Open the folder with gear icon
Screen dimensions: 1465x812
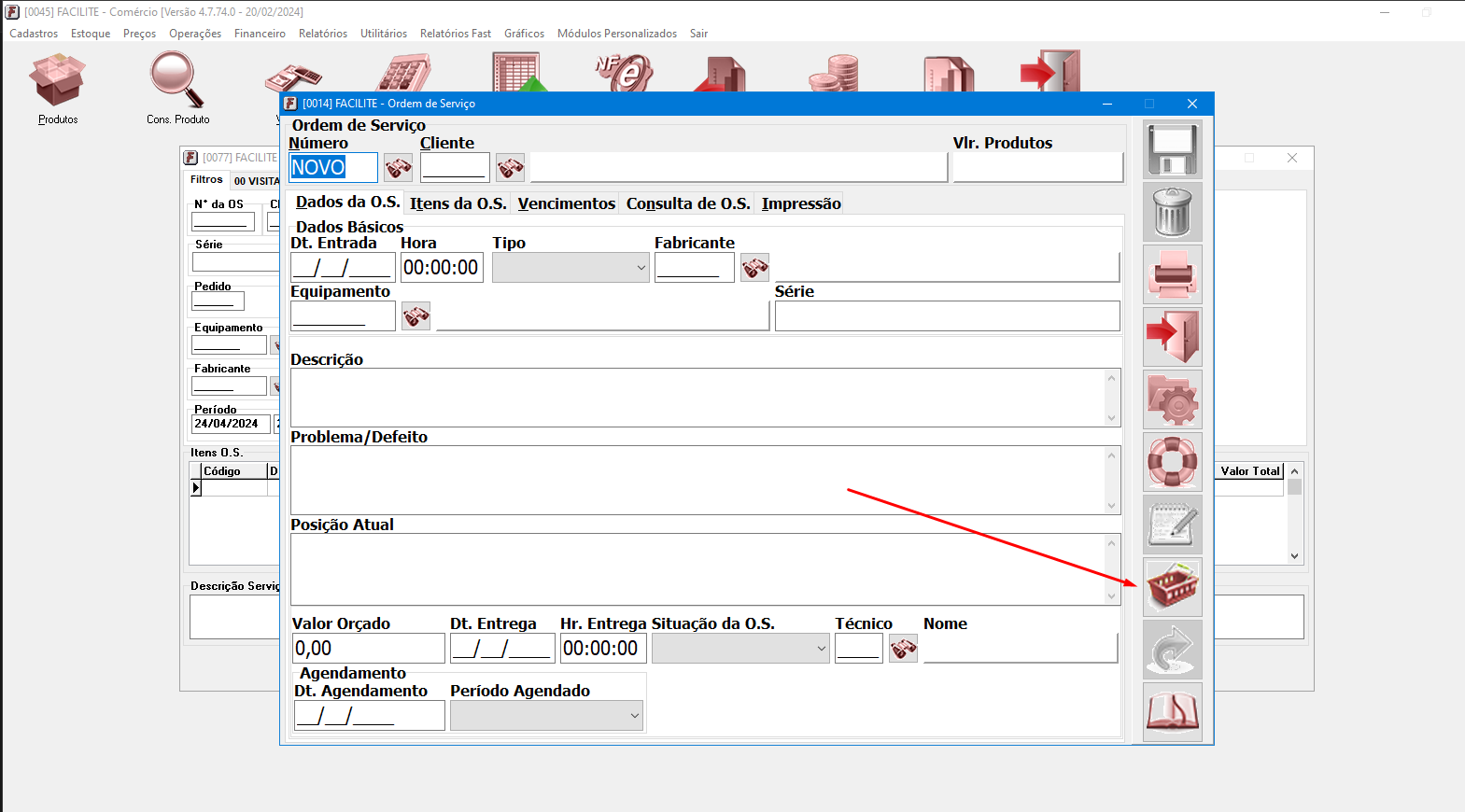(x=1173, y=399)
